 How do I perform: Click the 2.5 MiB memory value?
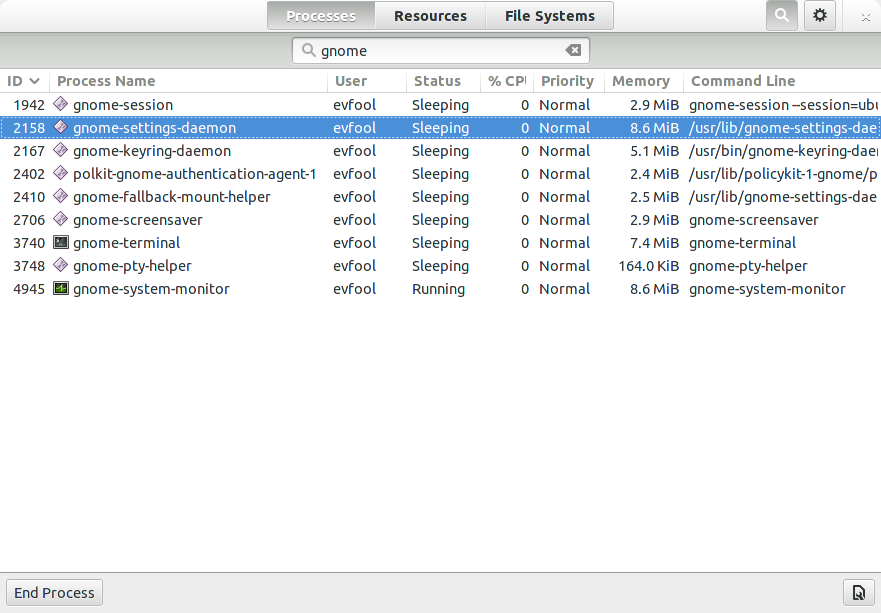(654, 197)
